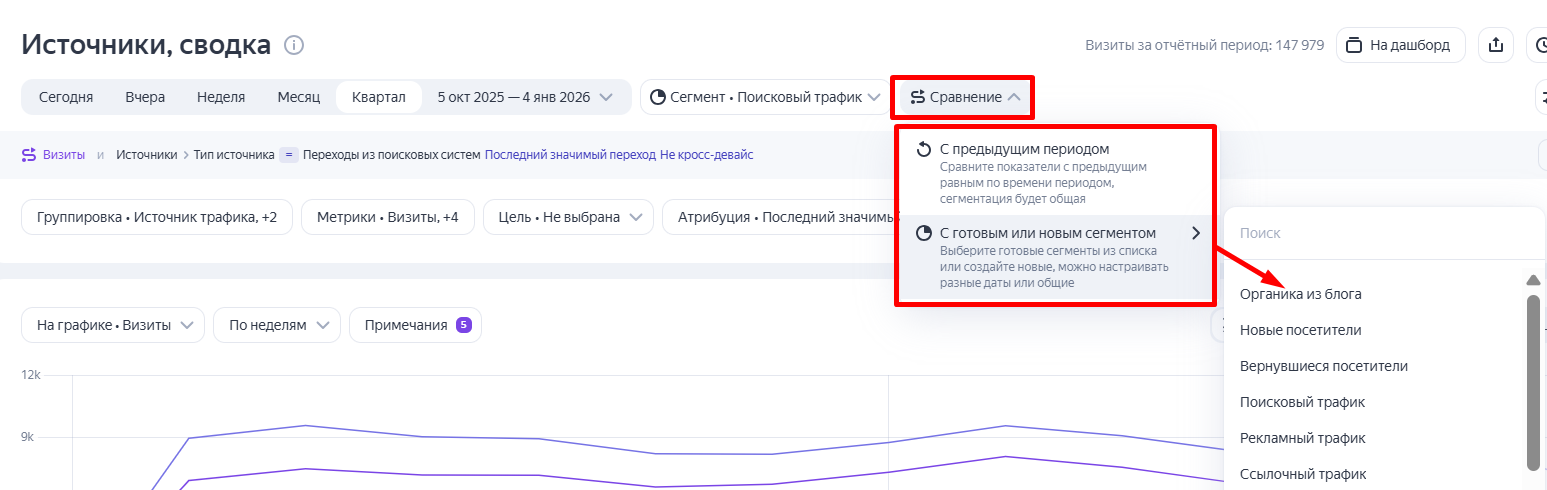
Task: Click the segment list scrollbar up arrow
Action: [x=1532, y=280]
